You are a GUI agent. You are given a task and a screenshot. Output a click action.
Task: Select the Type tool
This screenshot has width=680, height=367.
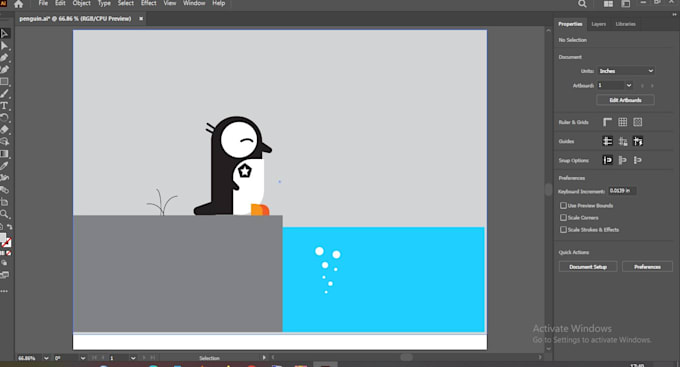click(x=4, y=105)
